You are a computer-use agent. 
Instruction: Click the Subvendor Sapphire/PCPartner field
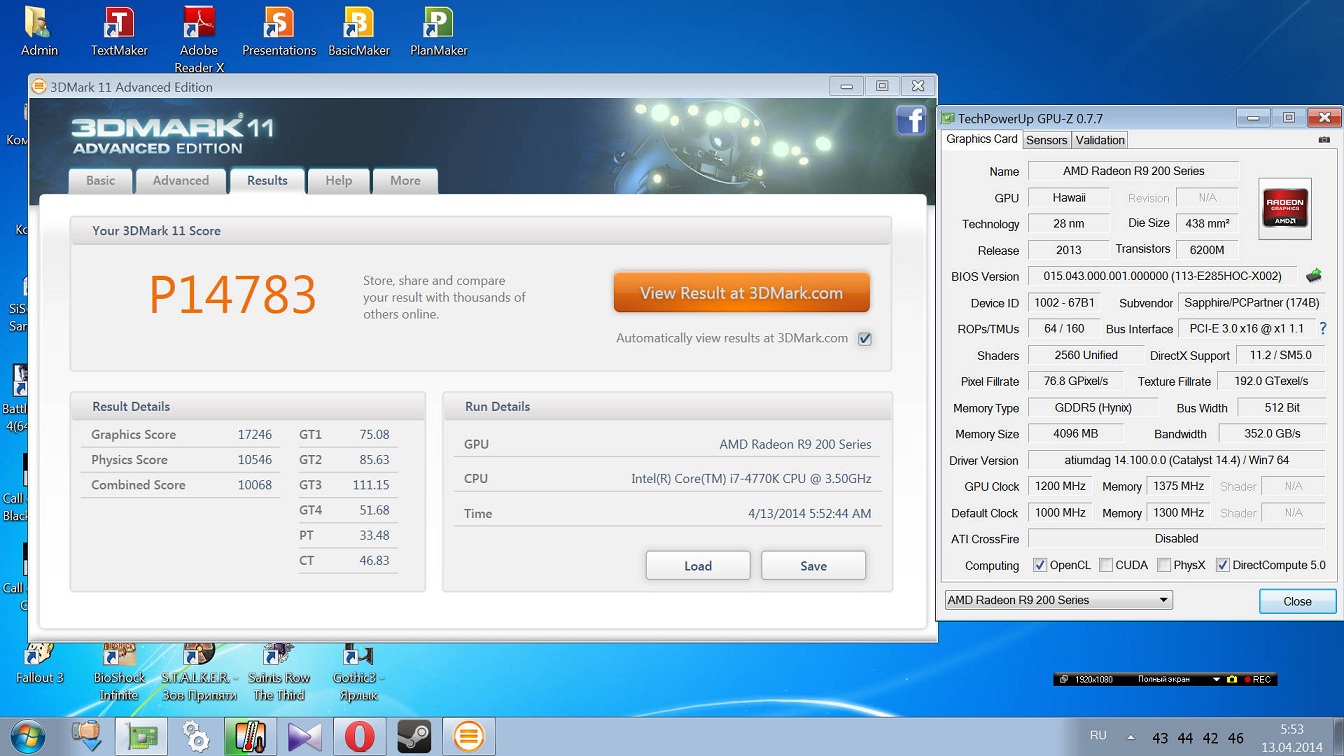click(1251, 302)
